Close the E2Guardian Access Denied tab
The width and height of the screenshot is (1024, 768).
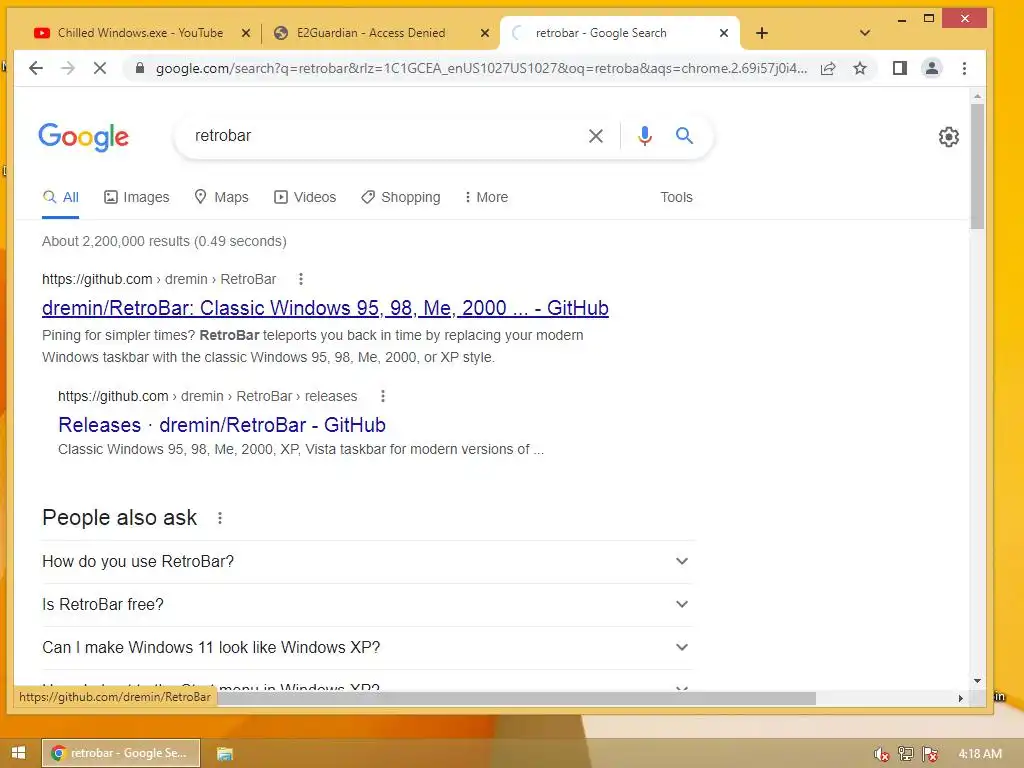[485, 33]
